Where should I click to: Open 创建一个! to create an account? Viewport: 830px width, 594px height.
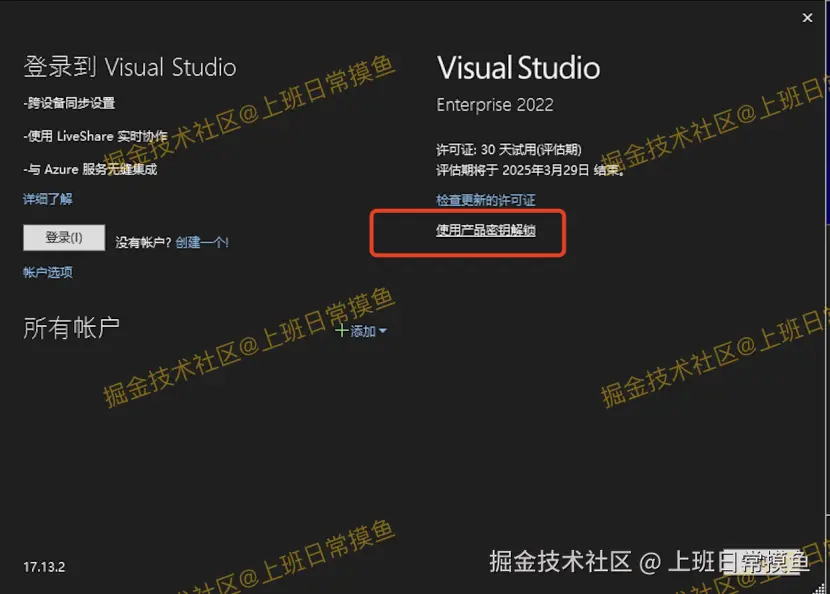(201, 241)
